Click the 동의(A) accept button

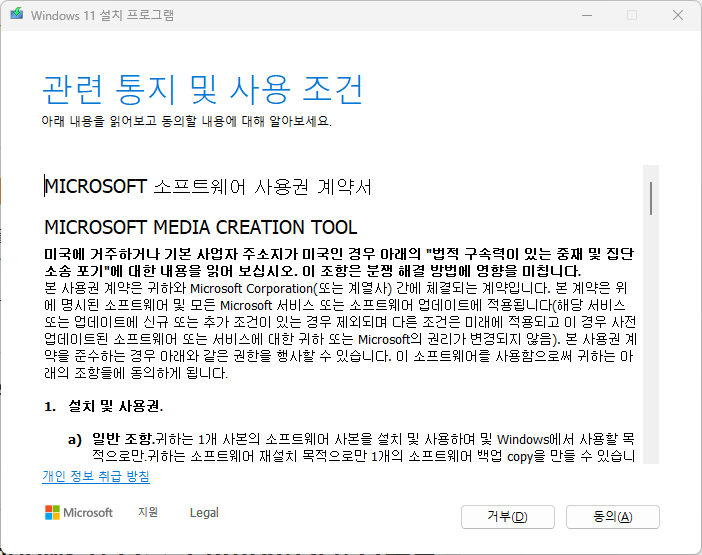[612, 517]
